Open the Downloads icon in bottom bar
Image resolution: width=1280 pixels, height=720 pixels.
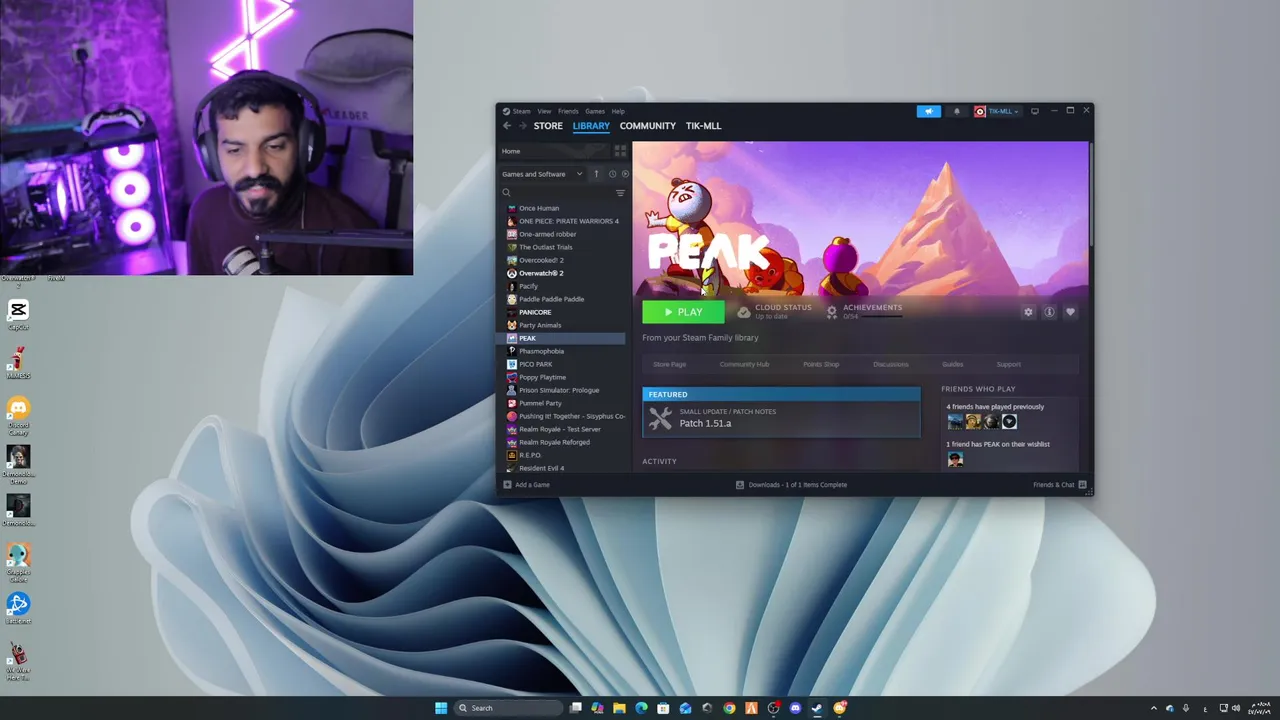tap(740, 485)
